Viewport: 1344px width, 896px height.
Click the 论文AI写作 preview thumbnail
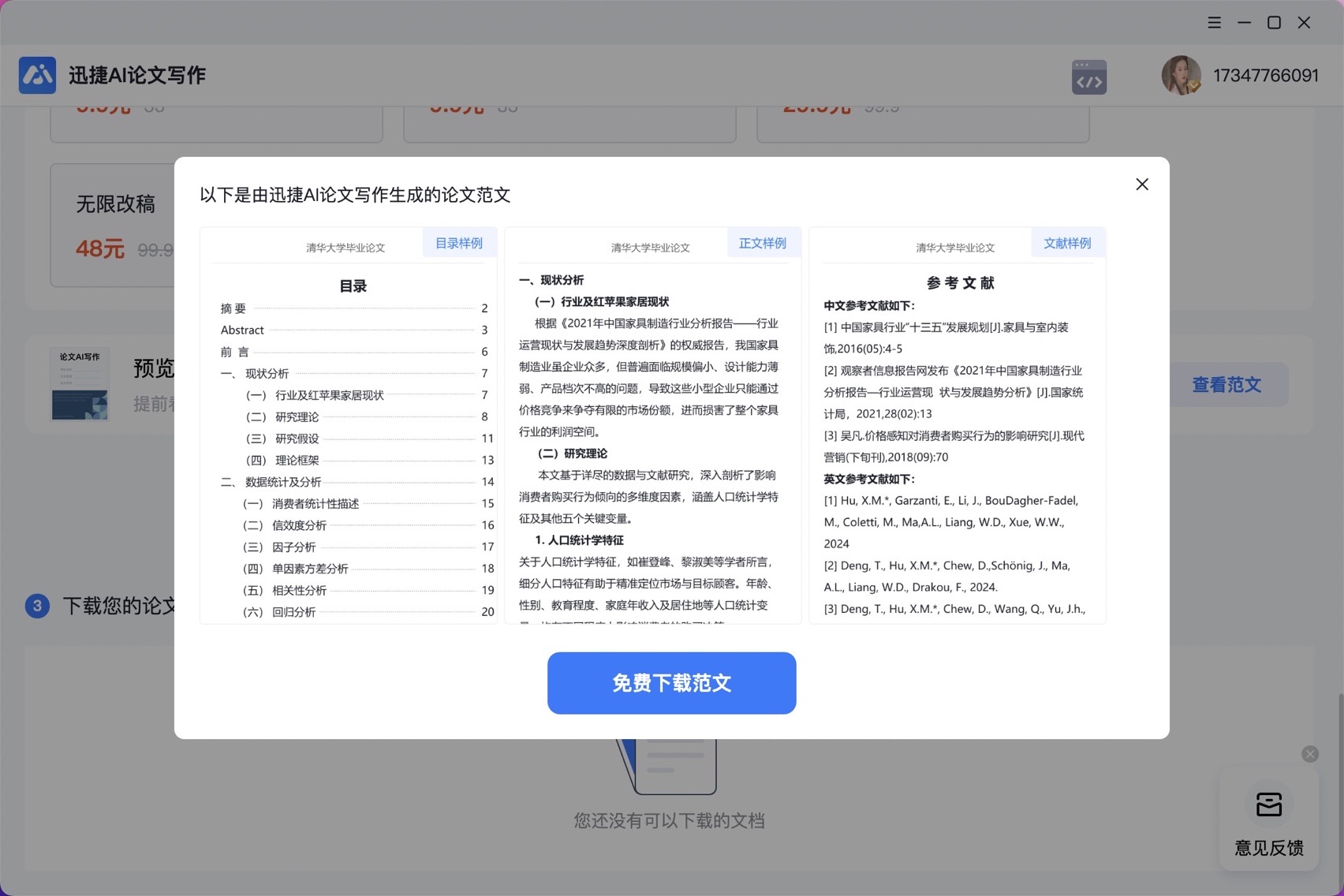coord(80,383)
